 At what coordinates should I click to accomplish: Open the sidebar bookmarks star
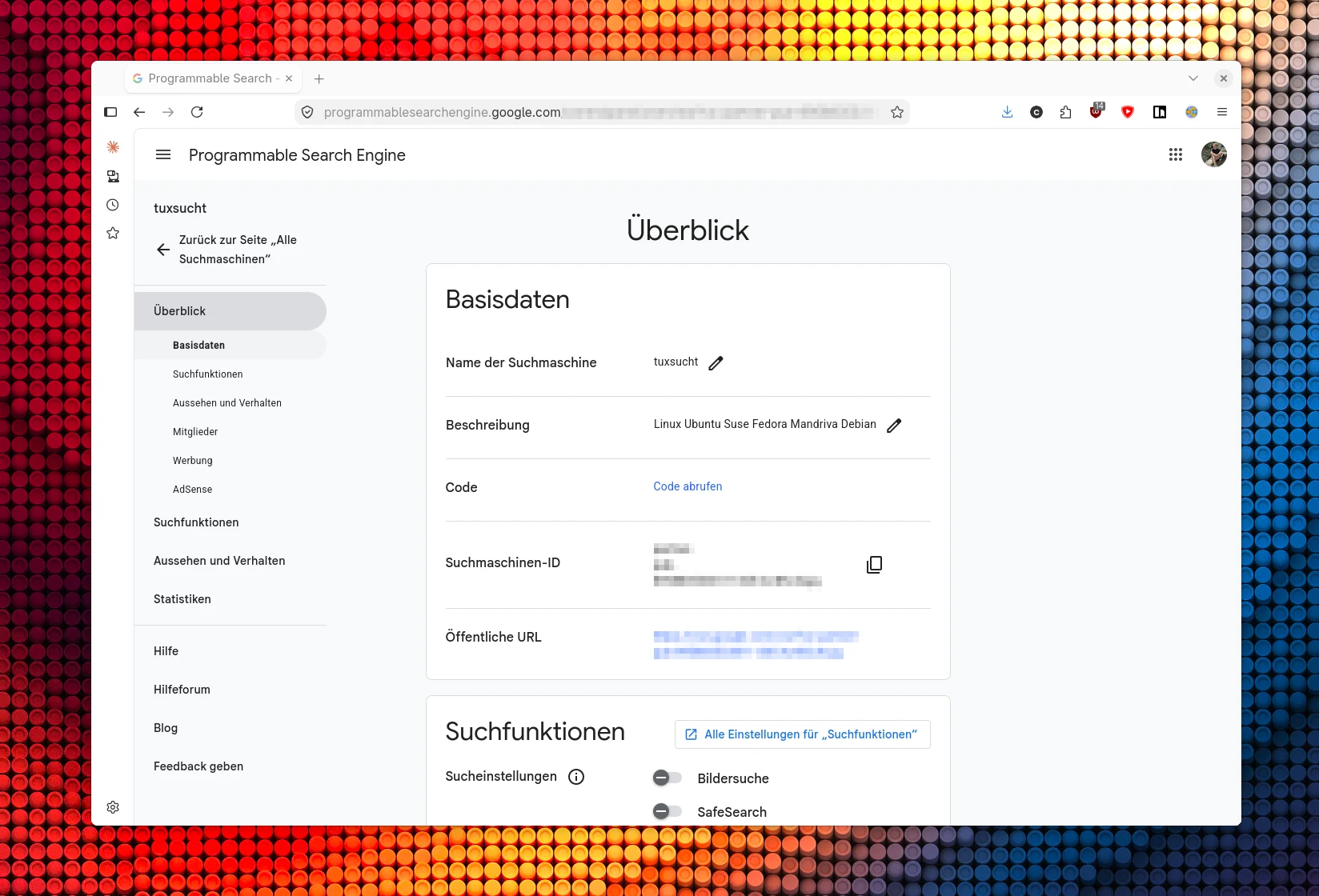click(x=113, y=234)
